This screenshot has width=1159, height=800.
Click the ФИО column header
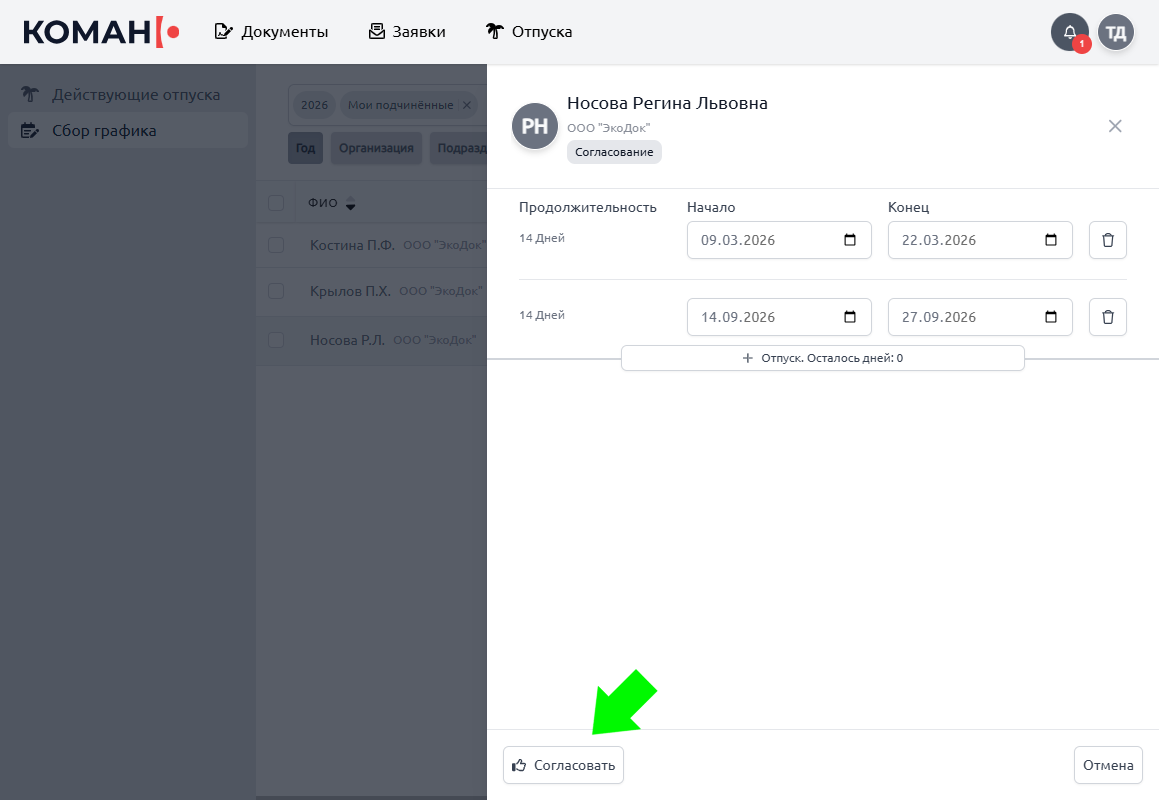[322, 203]
